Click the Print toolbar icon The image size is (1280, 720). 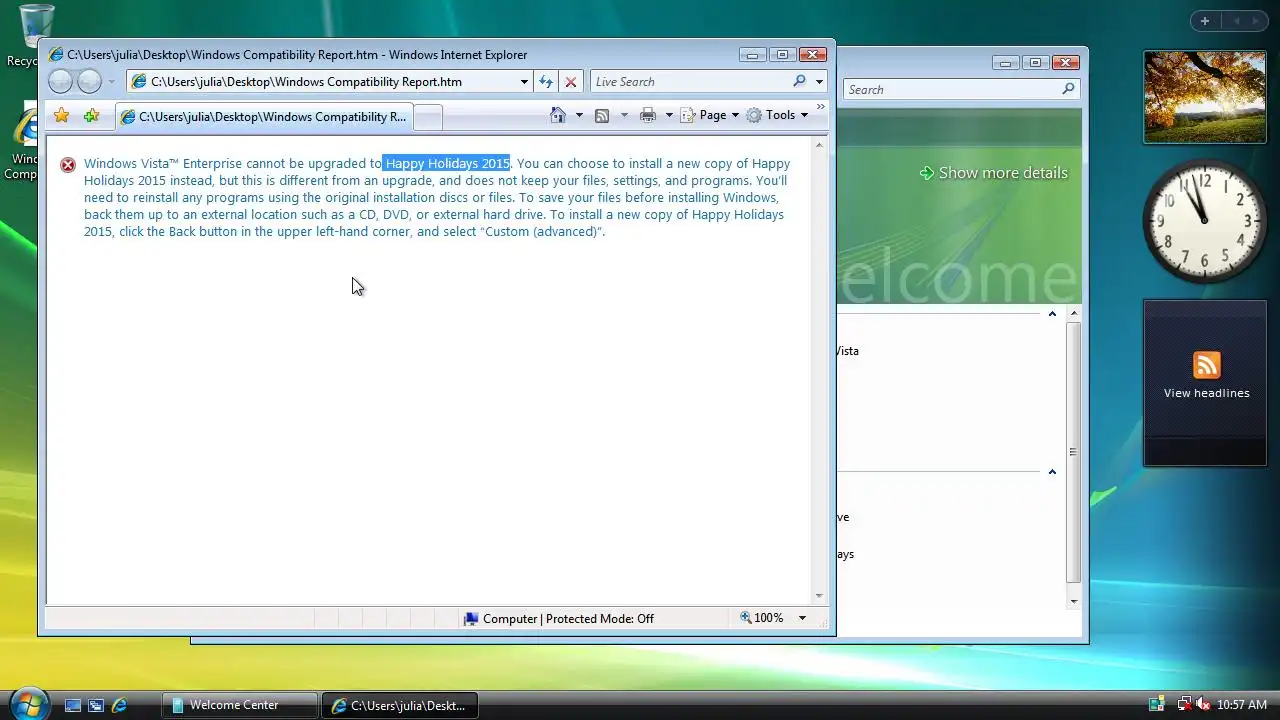(648, 116)
